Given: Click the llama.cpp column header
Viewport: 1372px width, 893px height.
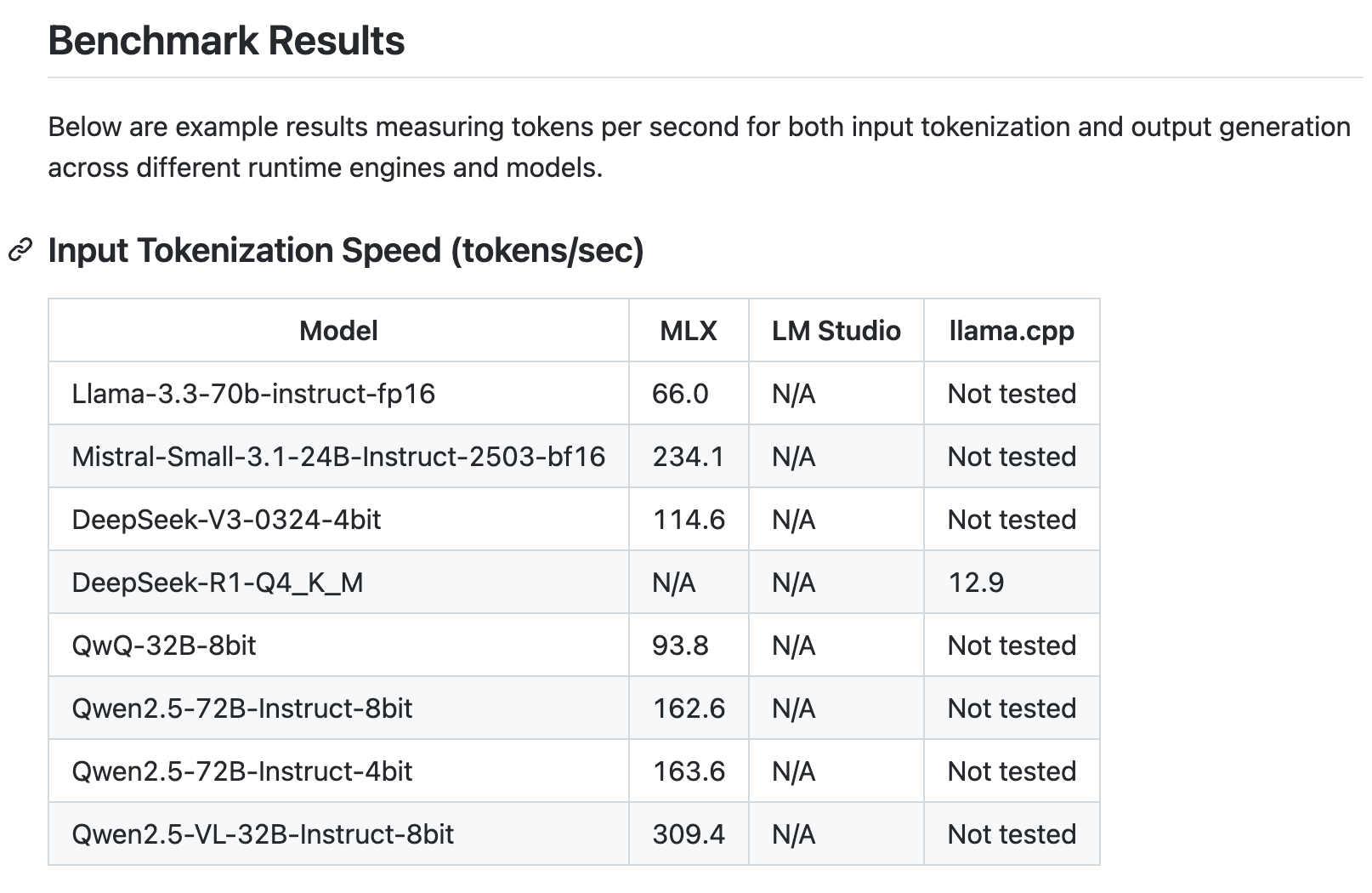Looking at the screenshot, I should [1012, 331].
